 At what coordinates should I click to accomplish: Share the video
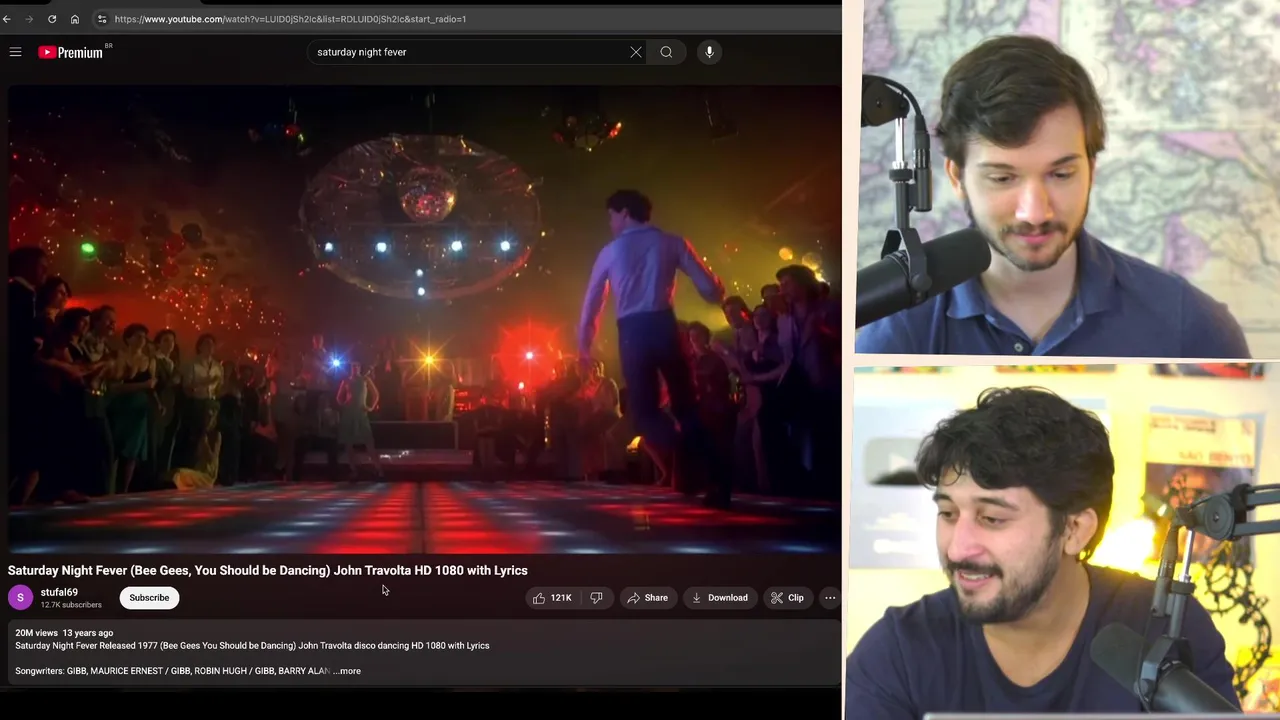pyautogui.click(x=647, y=598)
